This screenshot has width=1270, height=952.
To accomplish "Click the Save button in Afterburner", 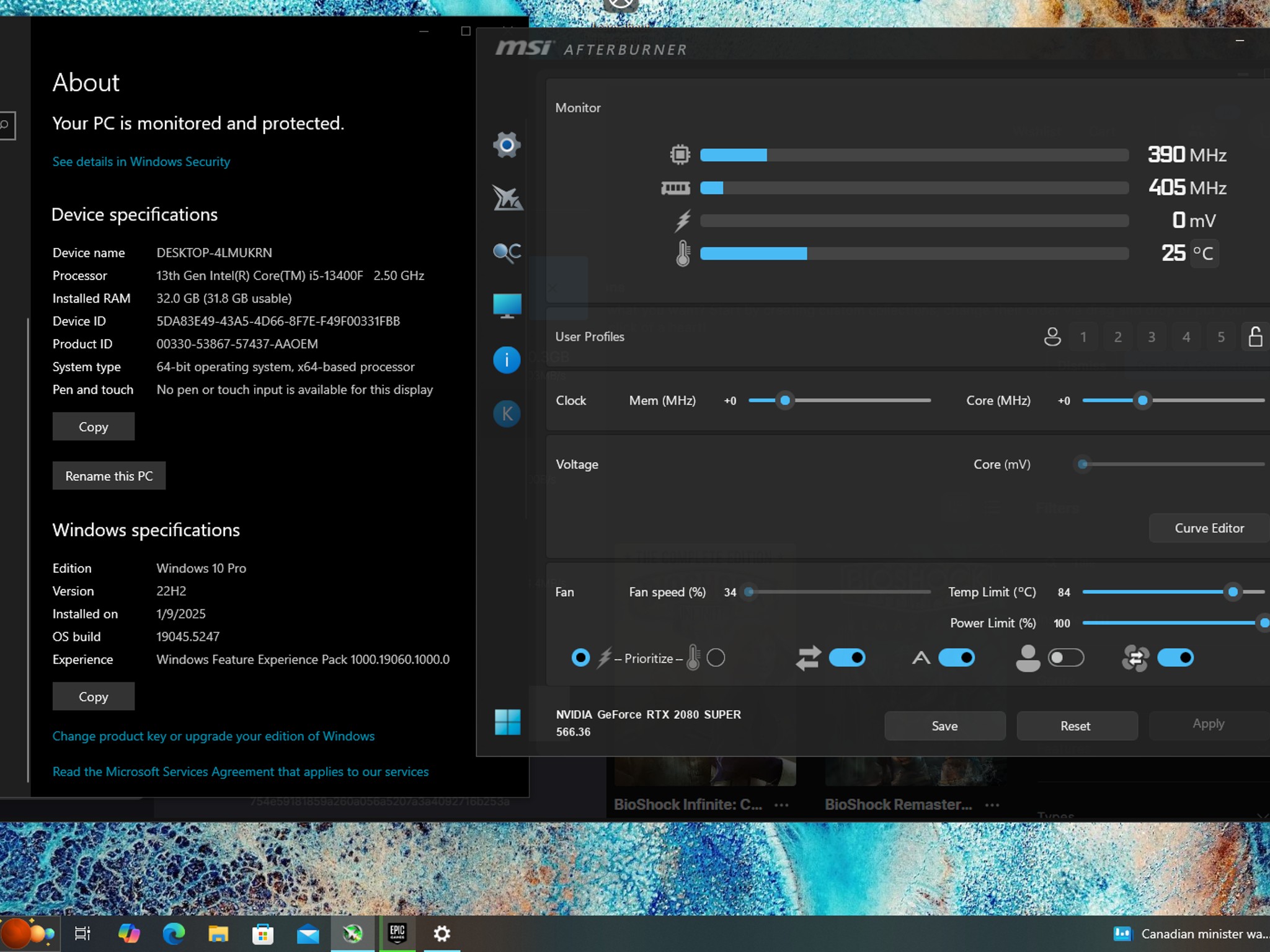I will (x=944, y=726).
